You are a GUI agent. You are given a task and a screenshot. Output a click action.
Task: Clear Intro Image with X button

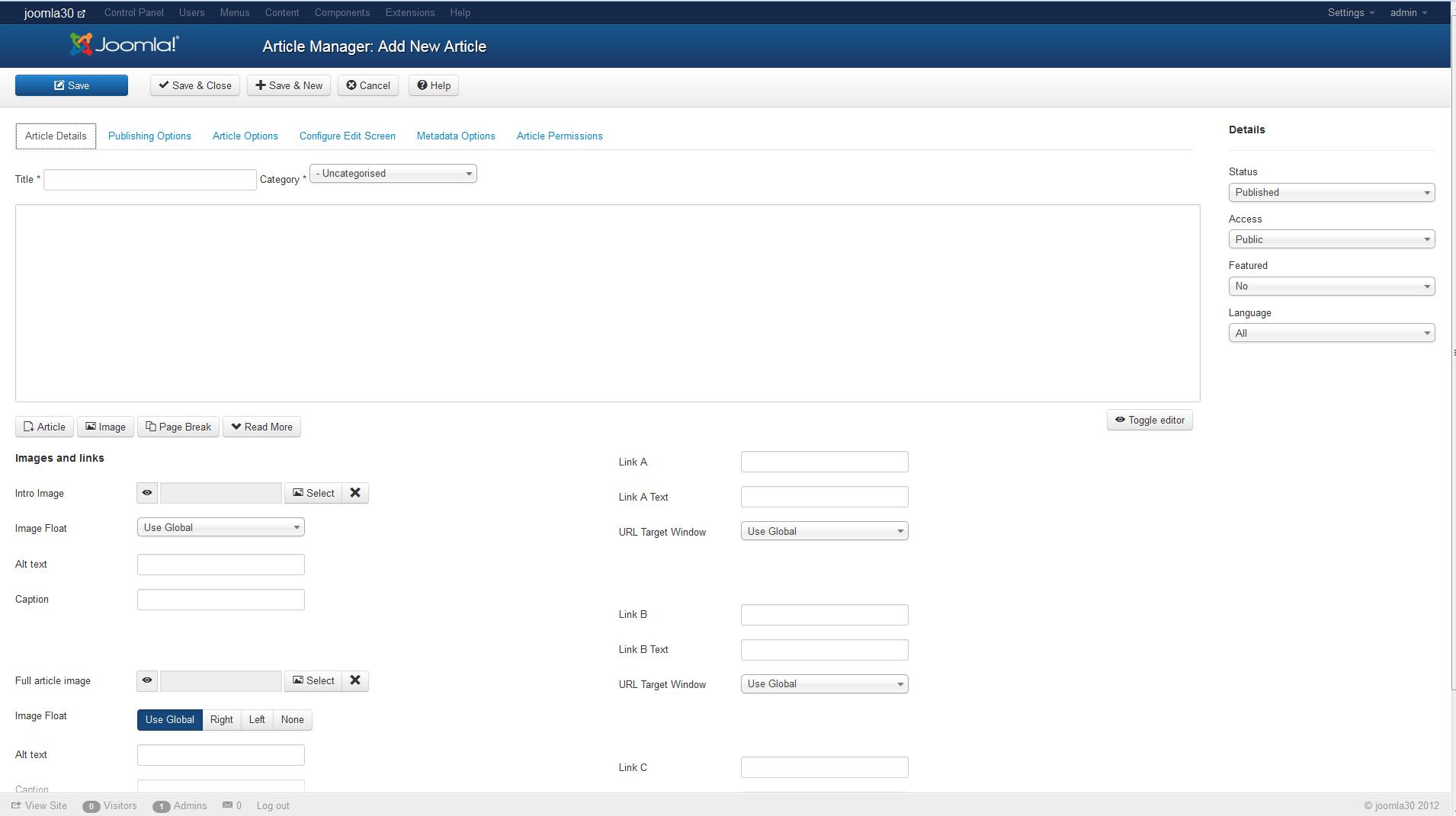(x=355, y=493)
